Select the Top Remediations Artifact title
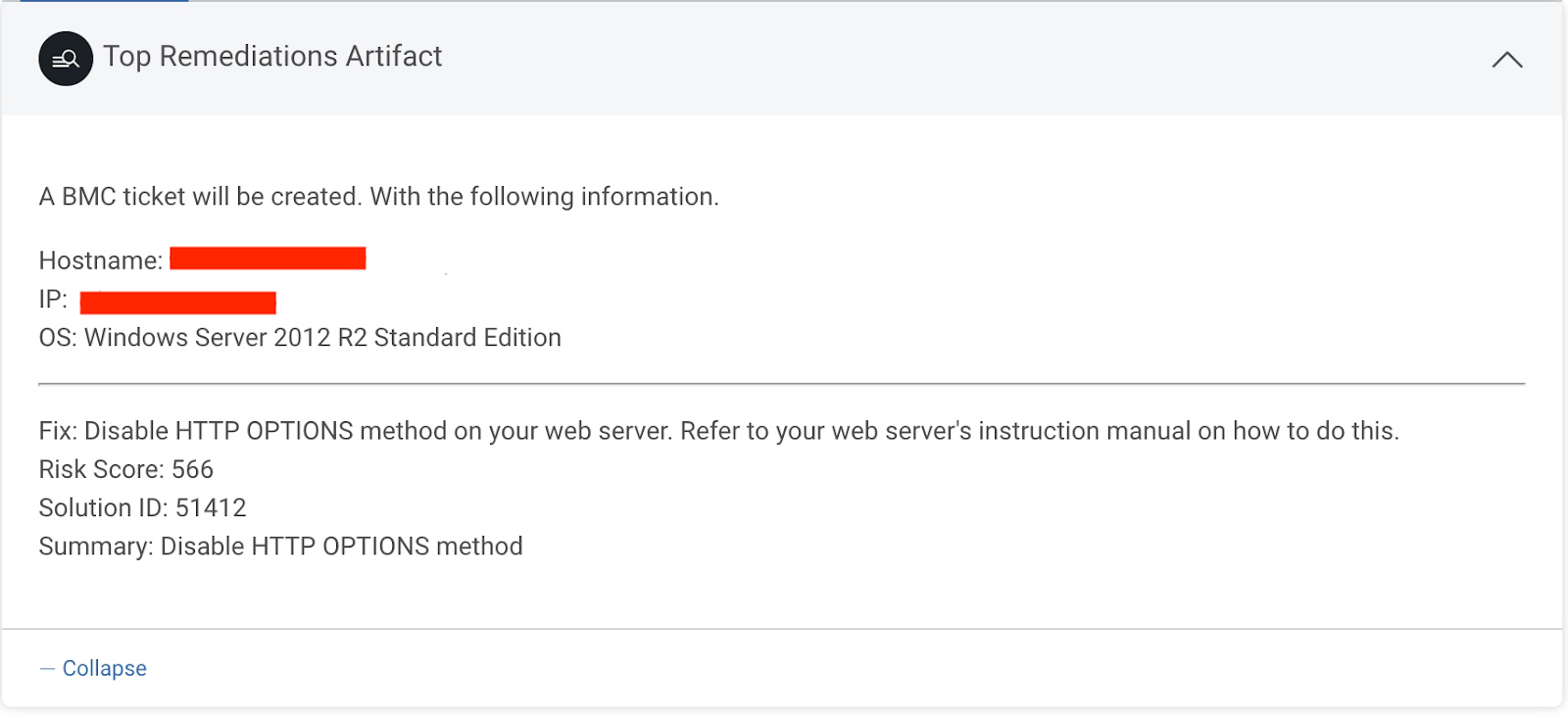 [x=272, y=57]
